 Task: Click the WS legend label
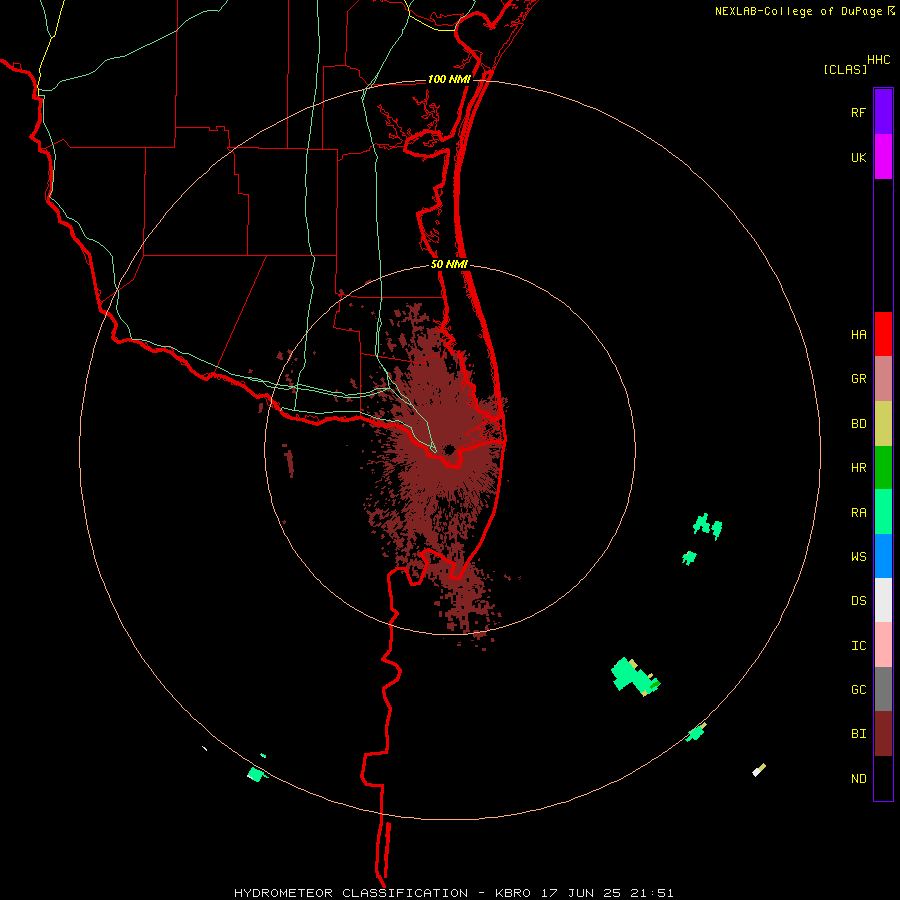pos(859,557)
